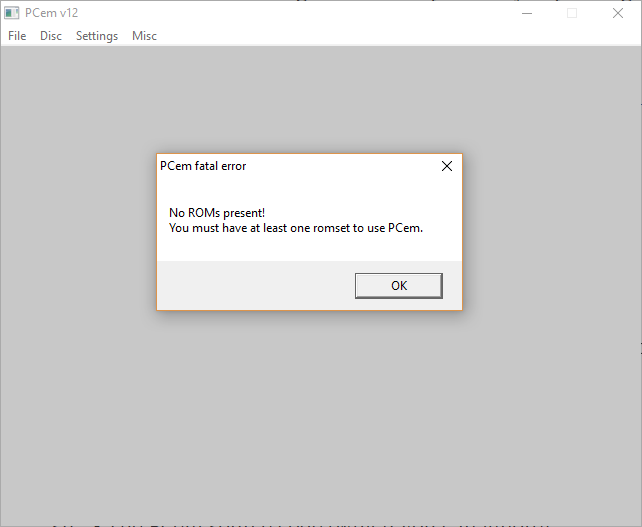Close the PCem v12 main window
Image resolution: width=642 pixels, height=527 pixels.
point(618,13)
